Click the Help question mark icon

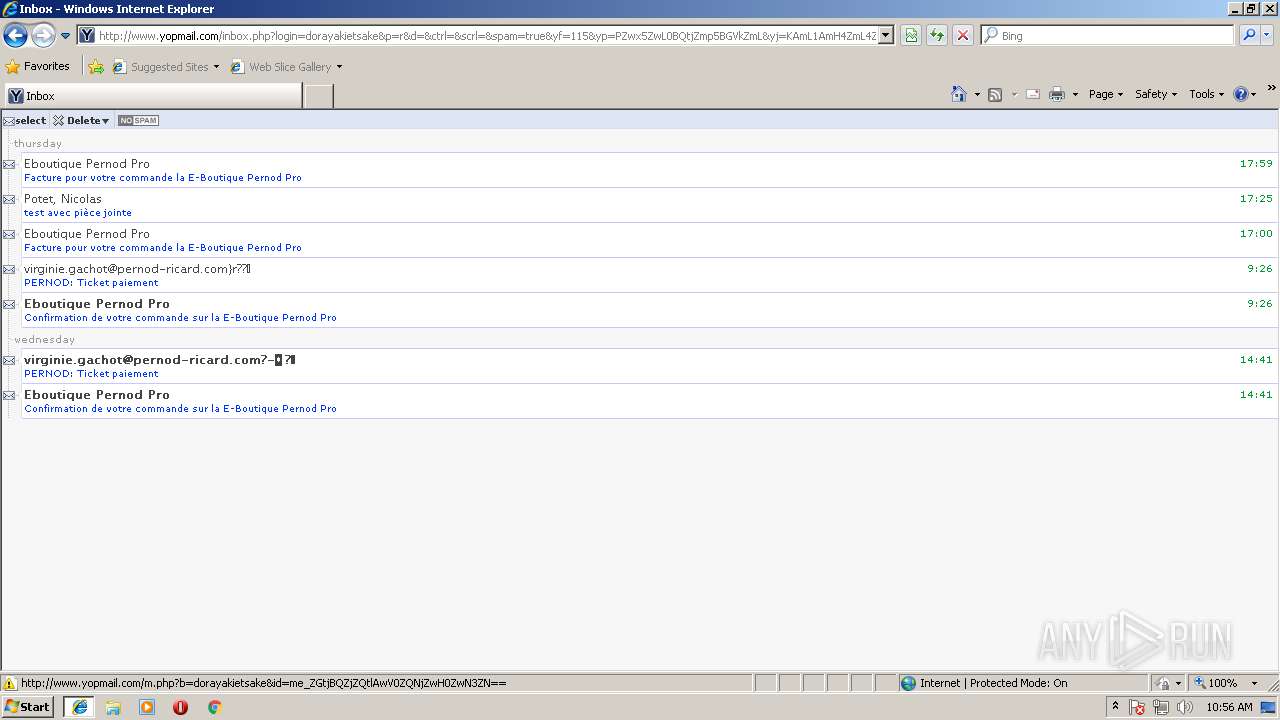pos(1241,94)
